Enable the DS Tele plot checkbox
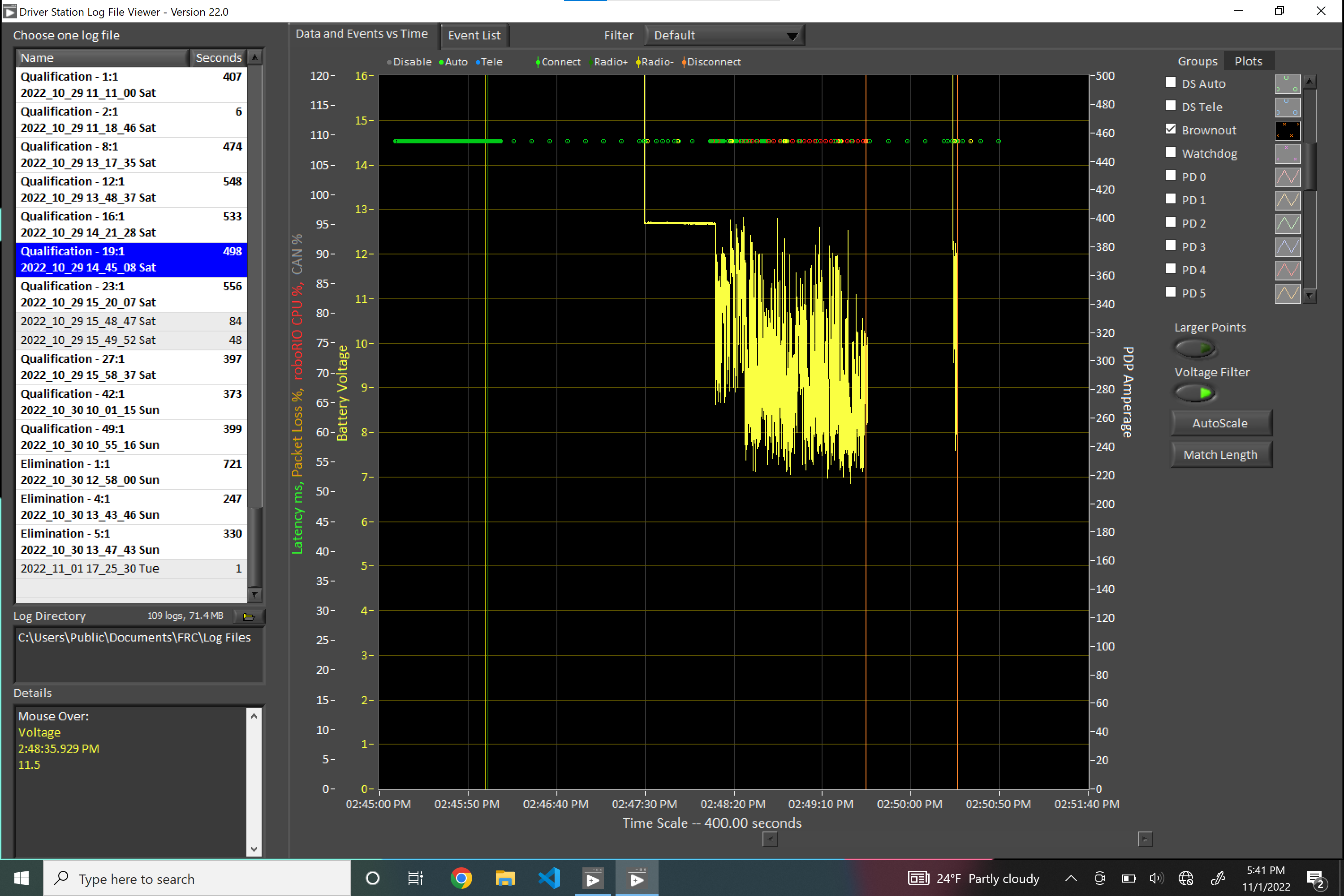1344x896 pixels. pos(1170,106)
